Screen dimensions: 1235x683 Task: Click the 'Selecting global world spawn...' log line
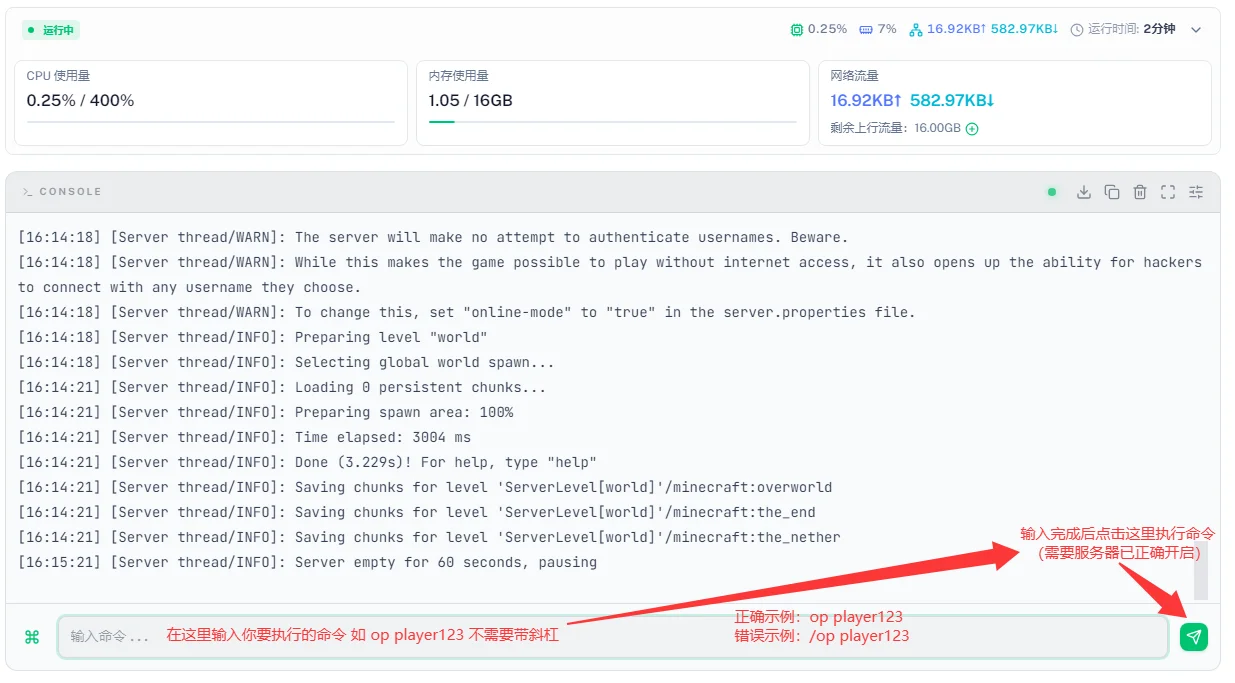click(x=286, y=362)
